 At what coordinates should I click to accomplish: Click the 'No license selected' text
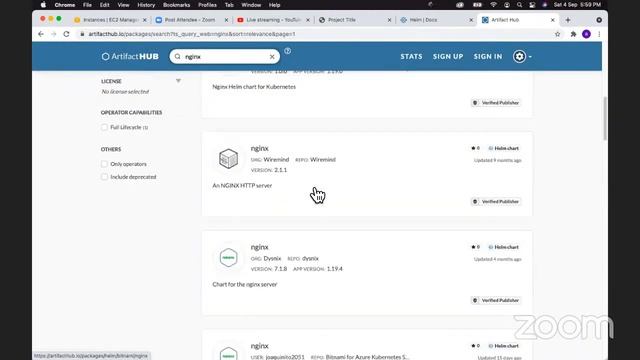click(x=125, y=92)
